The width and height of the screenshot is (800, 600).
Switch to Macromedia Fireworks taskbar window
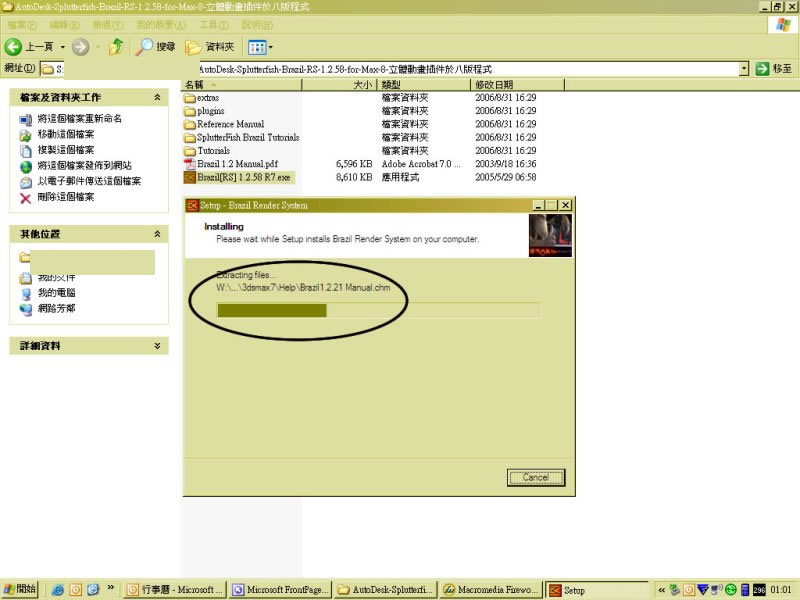pos(491,590)
